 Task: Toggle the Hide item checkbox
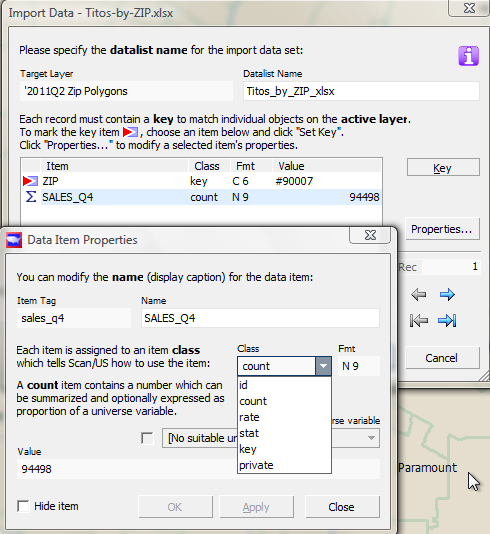pos(23,506)
